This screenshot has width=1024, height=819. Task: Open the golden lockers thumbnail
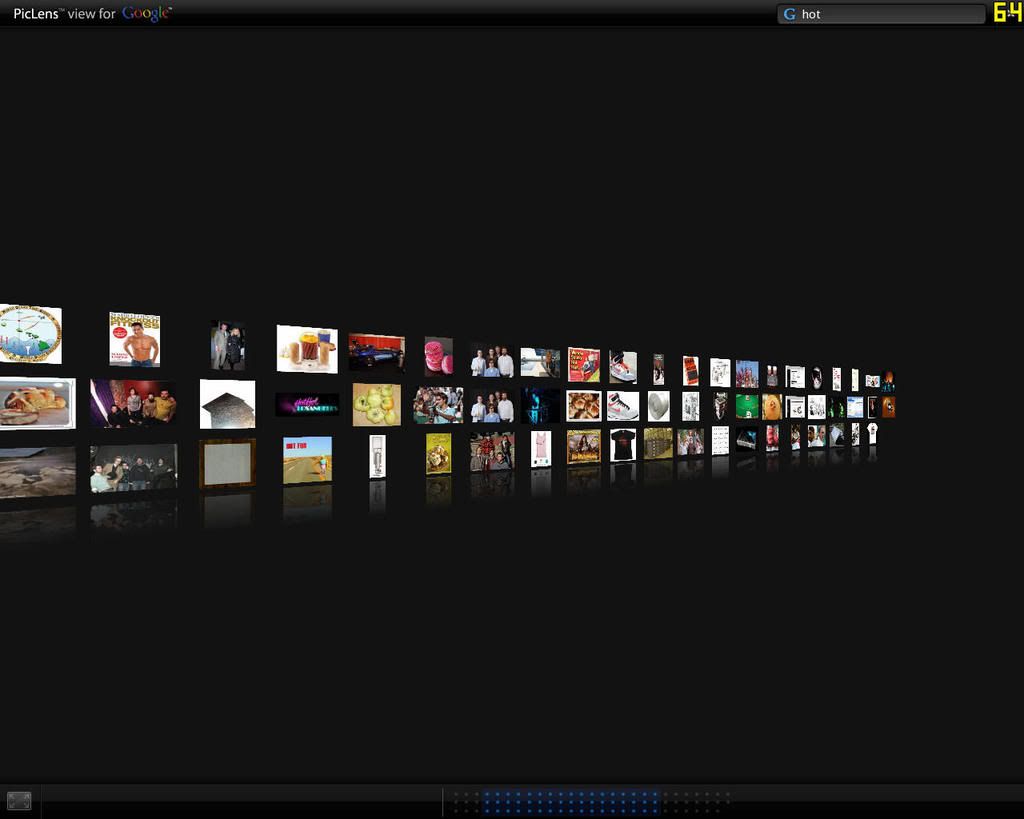click(658, 443)
